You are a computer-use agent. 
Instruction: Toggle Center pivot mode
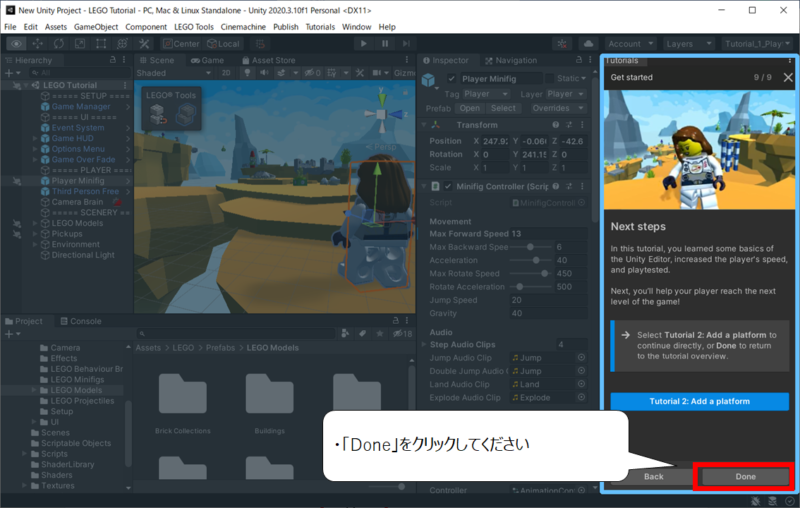coord(181,44)
